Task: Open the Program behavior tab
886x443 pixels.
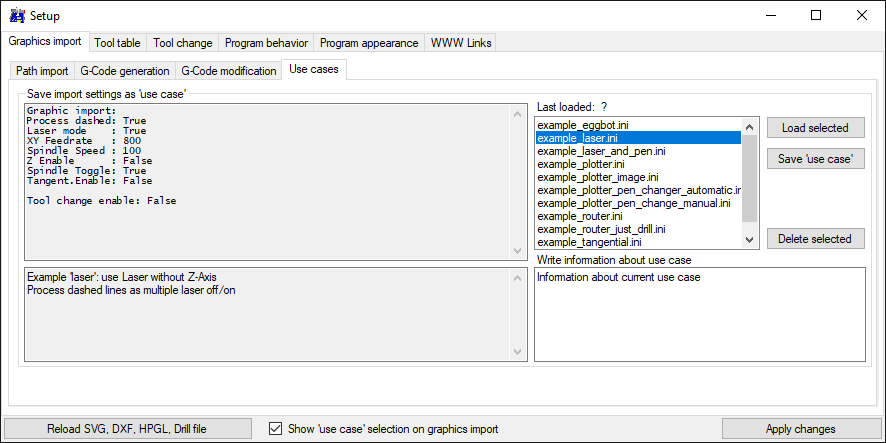Action: point(266,43)
